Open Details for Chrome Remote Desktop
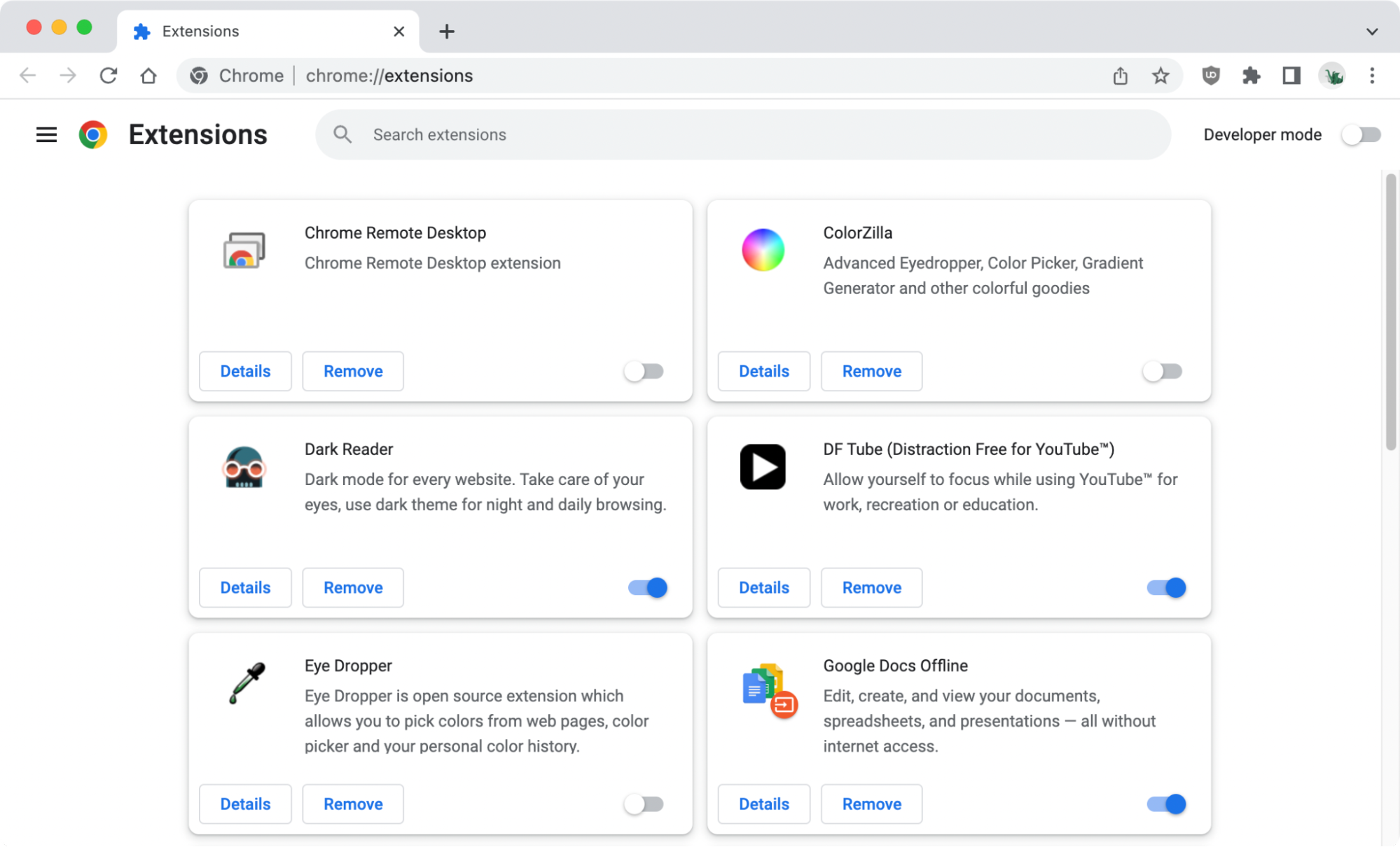1400x847 pixels. (x=245, y=371)
